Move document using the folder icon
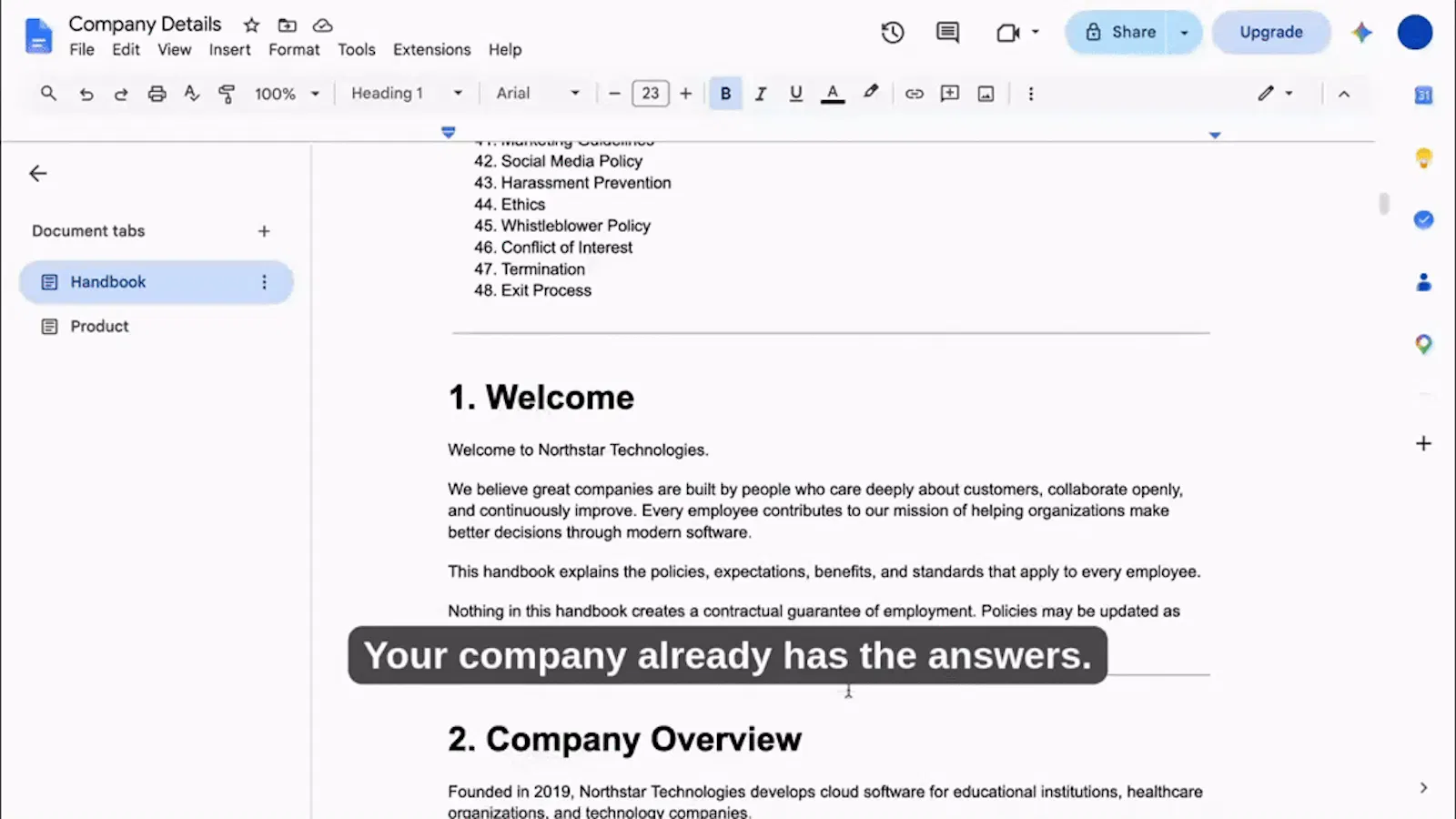The width and height of the screenshot is (1456, 819). pos(287,25)
